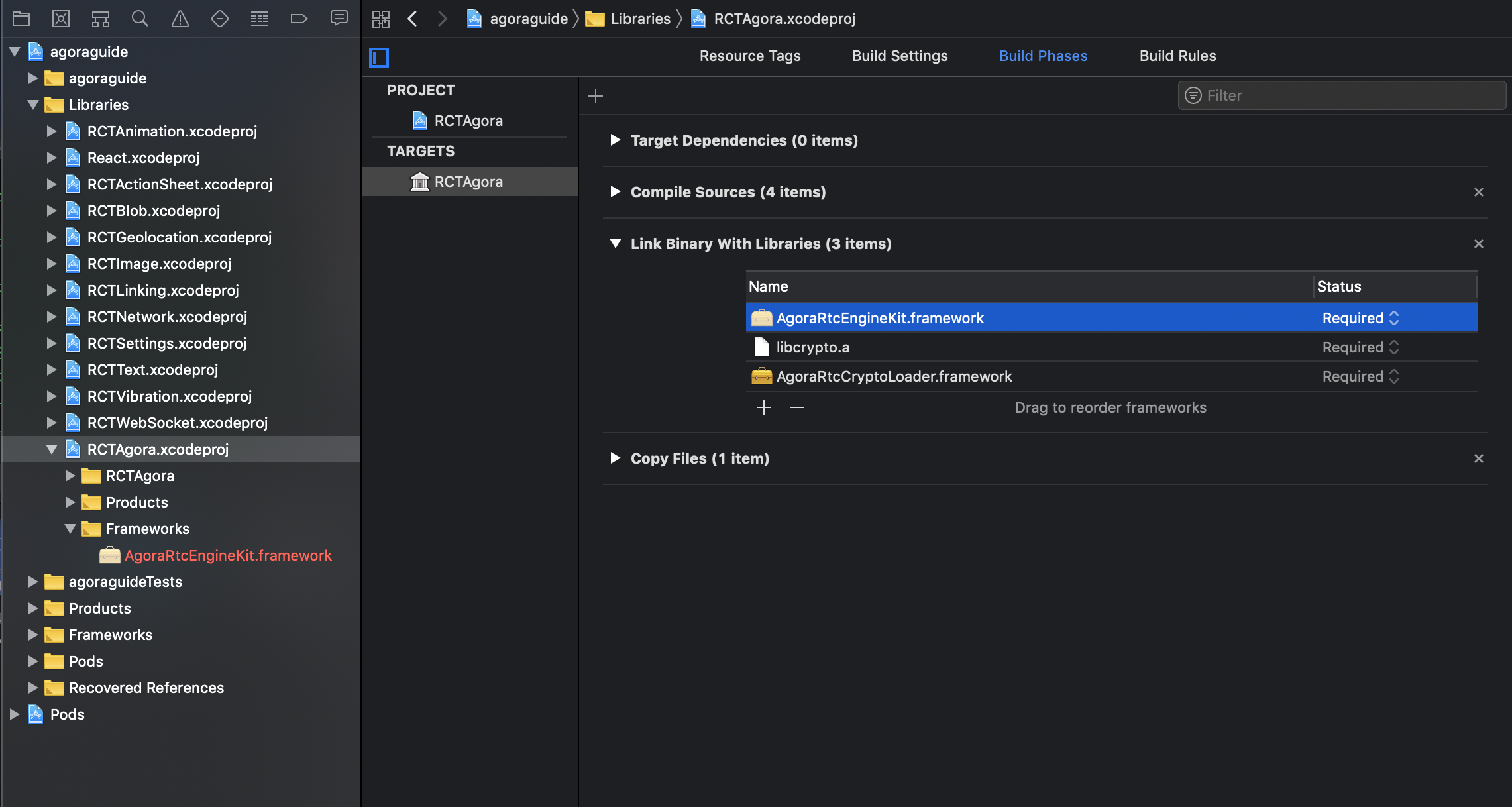Delete the Link Binary With Libraries phase

tap(1479, 244)
